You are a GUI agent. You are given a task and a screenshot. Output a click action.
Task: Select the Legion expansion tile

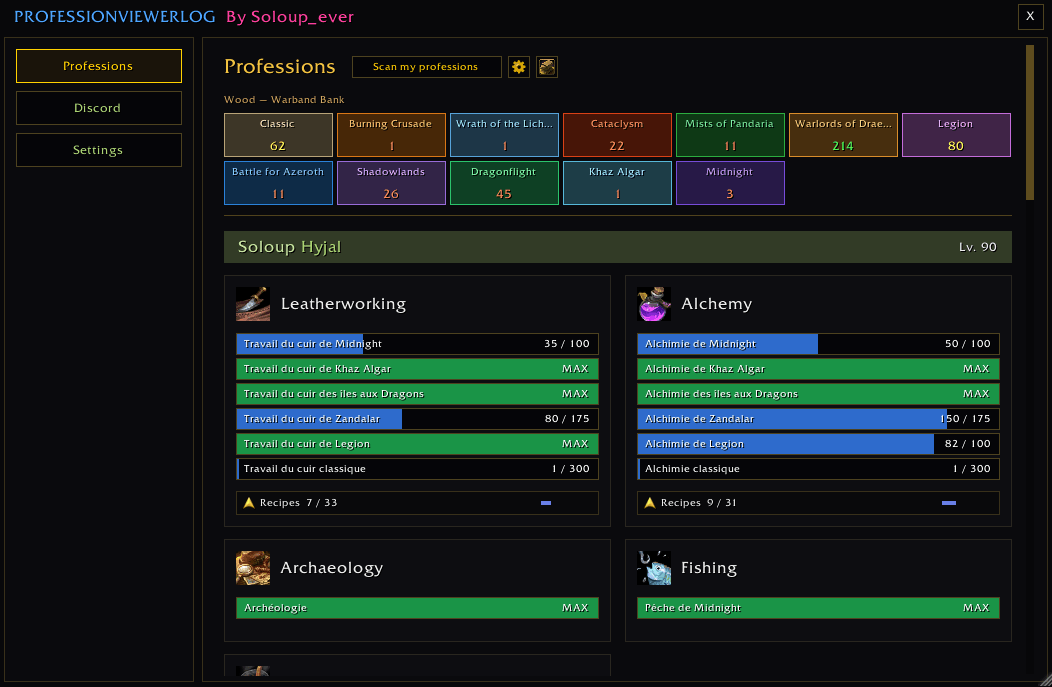click(956, 135)
